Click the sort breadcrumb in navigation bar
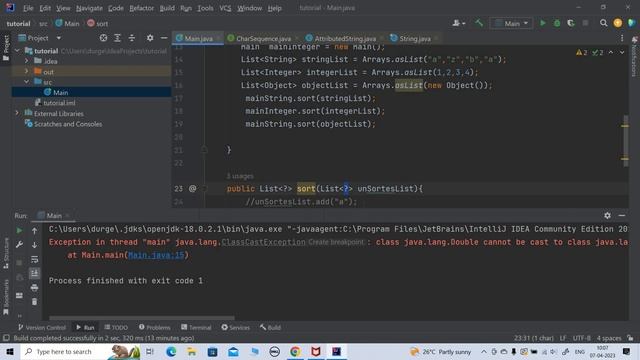Viewport: 640px width, 360px height. (98, 24)
